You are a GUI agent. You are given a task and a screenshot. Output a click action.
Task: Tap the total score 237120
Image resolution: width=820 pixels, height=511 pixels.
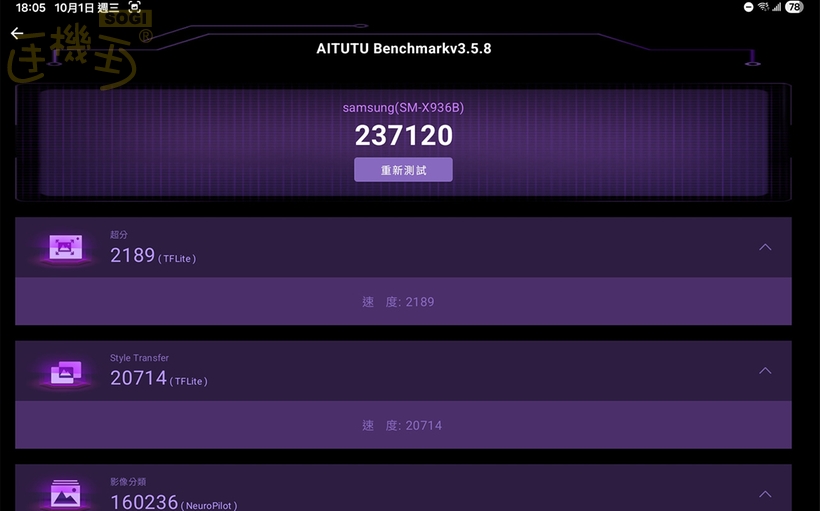404,135
